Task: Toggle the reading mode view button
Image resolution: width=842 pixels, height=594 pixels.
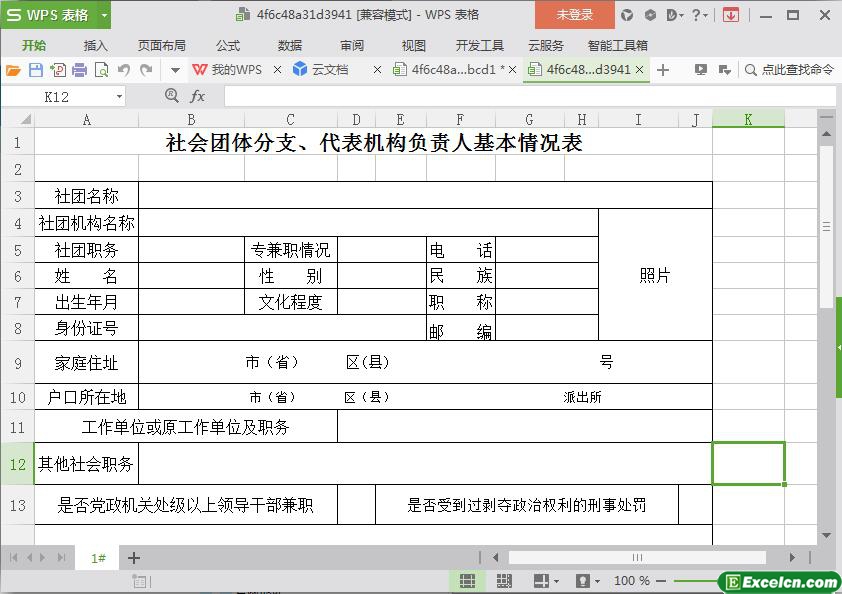Action: (x=541, y=581)
